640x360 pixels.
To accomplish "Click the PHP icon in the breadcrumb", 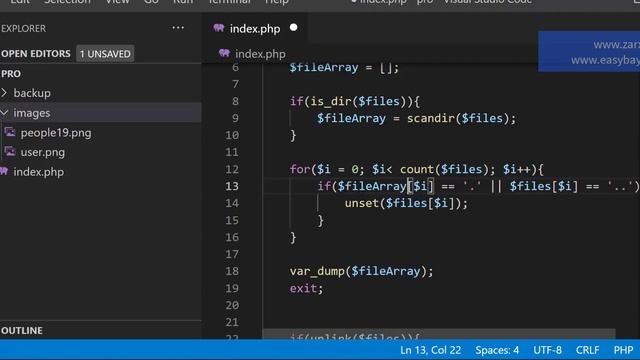I will [224, 53].
